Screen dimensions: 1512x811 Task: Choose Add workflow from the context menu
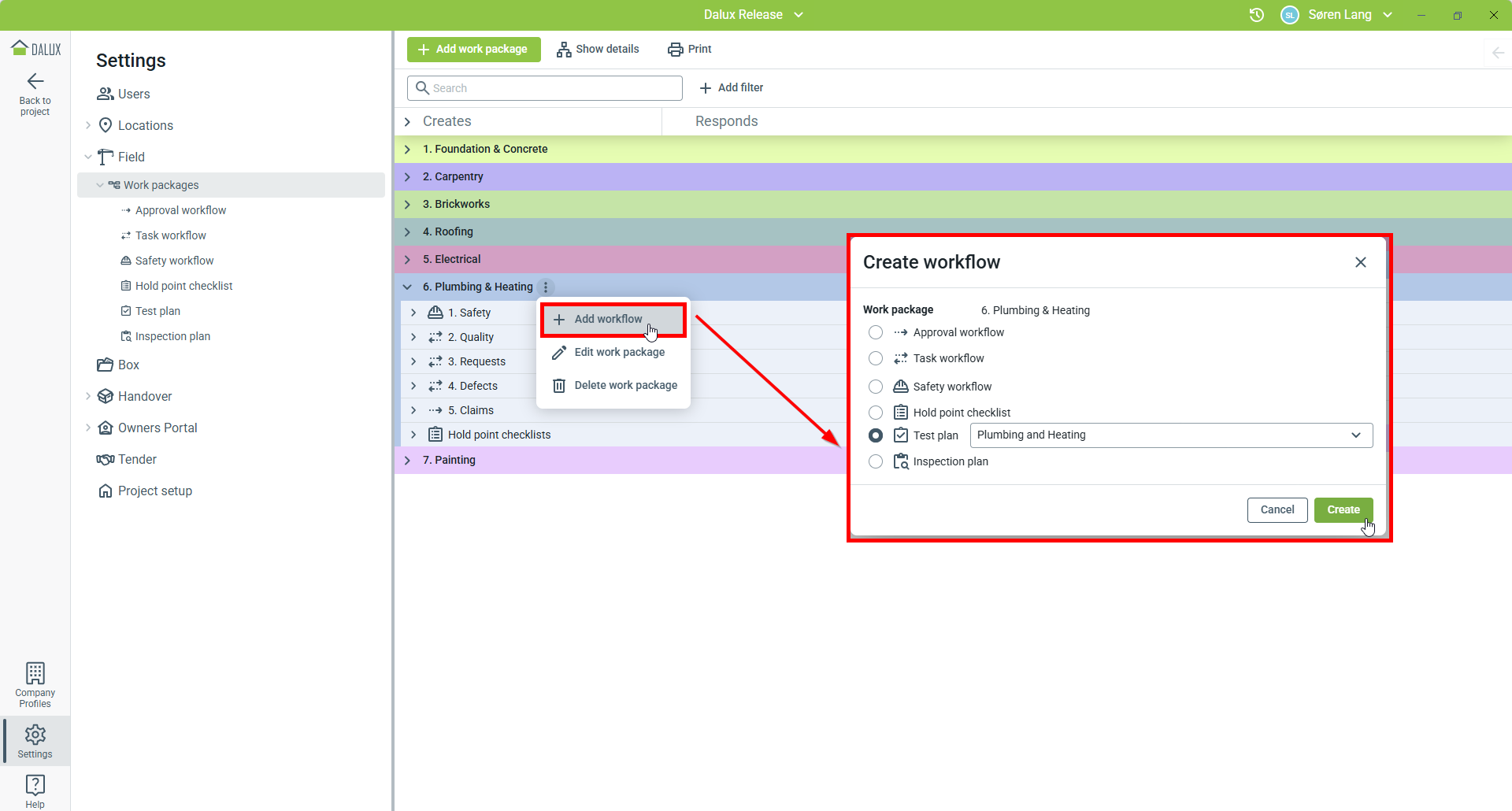point(613,319)
